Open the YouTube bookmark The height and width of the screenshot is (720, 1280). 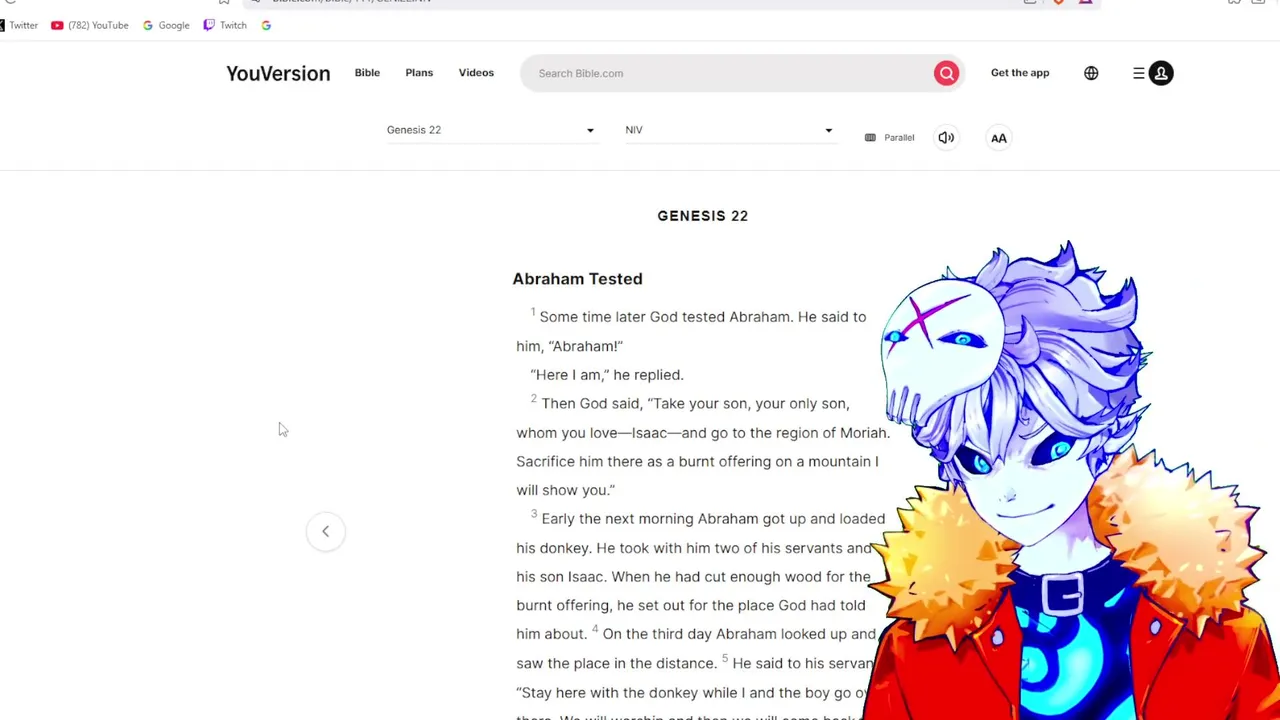(90, 25)
